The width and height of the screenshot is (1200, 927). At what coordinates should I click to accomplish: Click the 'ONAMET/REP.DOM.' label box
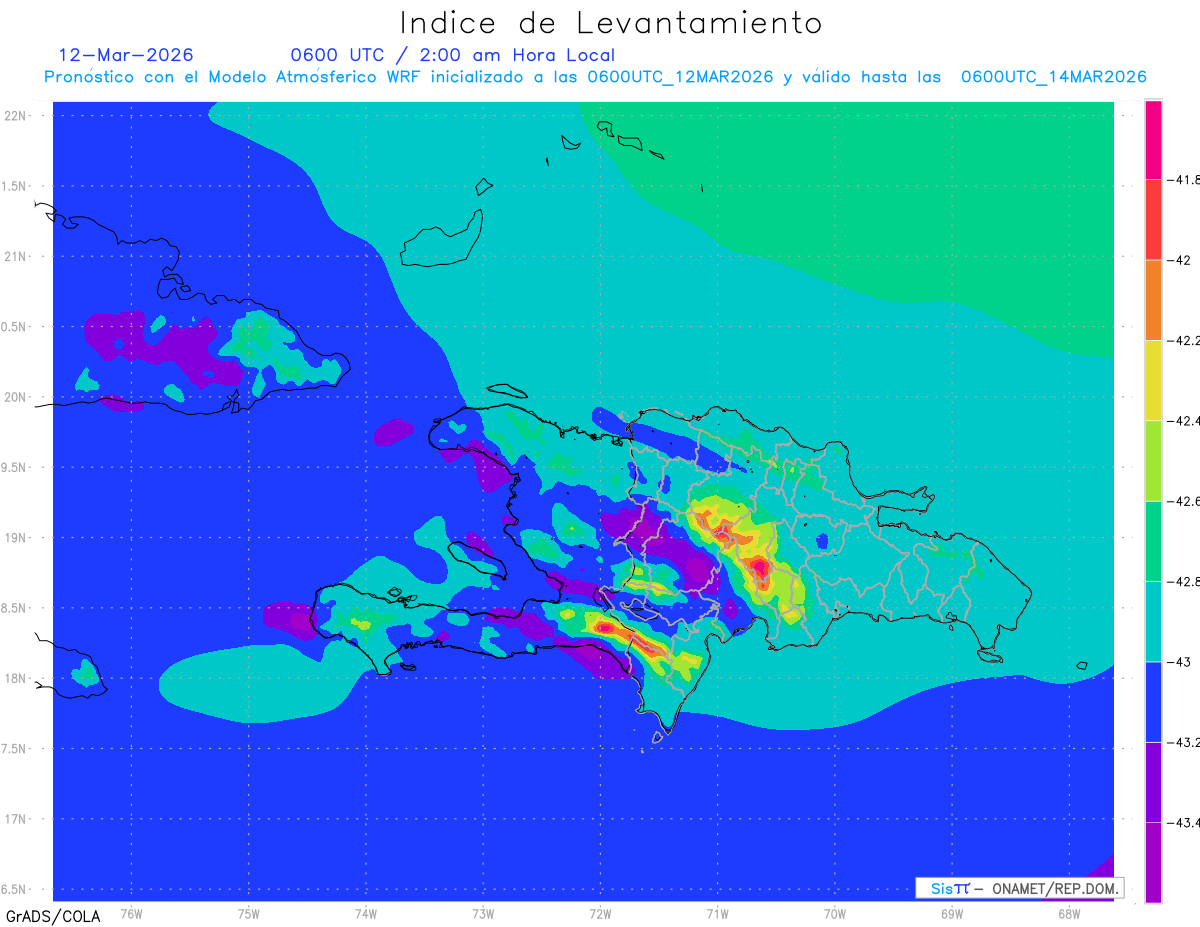click(1019, 888)
